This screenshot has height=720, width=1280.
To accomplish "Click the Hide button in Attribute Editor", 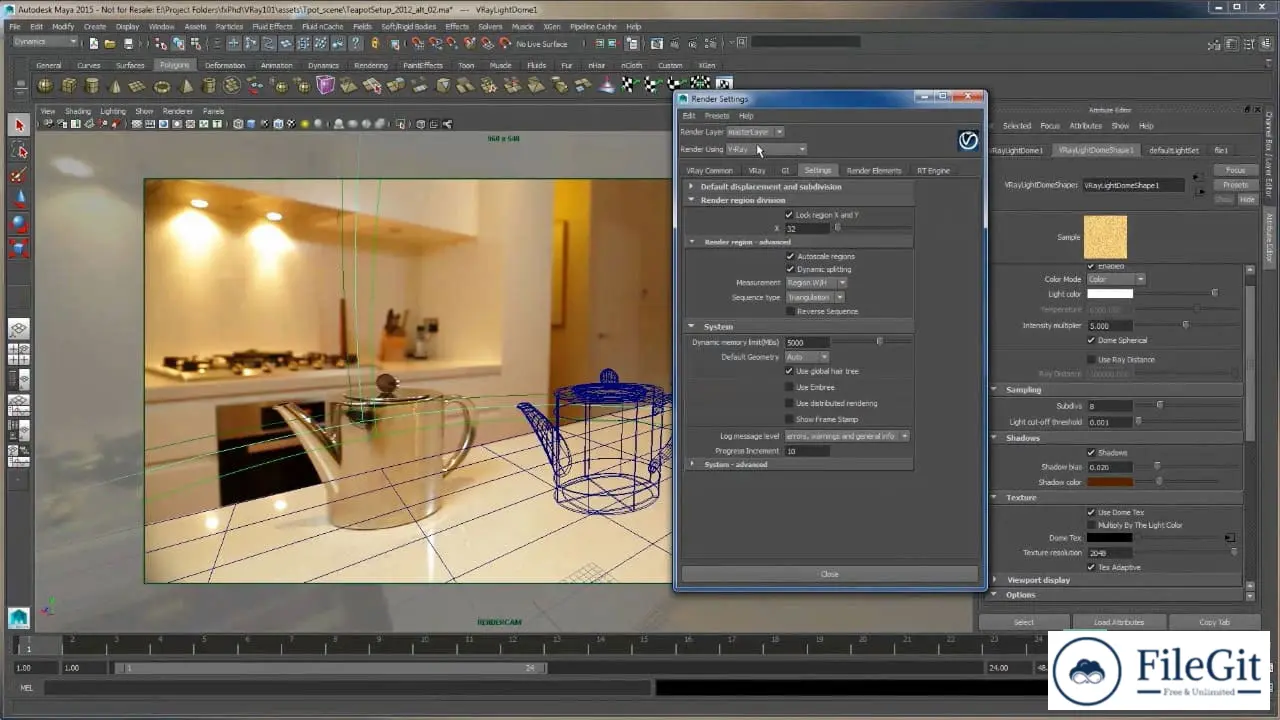I will pos(1247,200).
